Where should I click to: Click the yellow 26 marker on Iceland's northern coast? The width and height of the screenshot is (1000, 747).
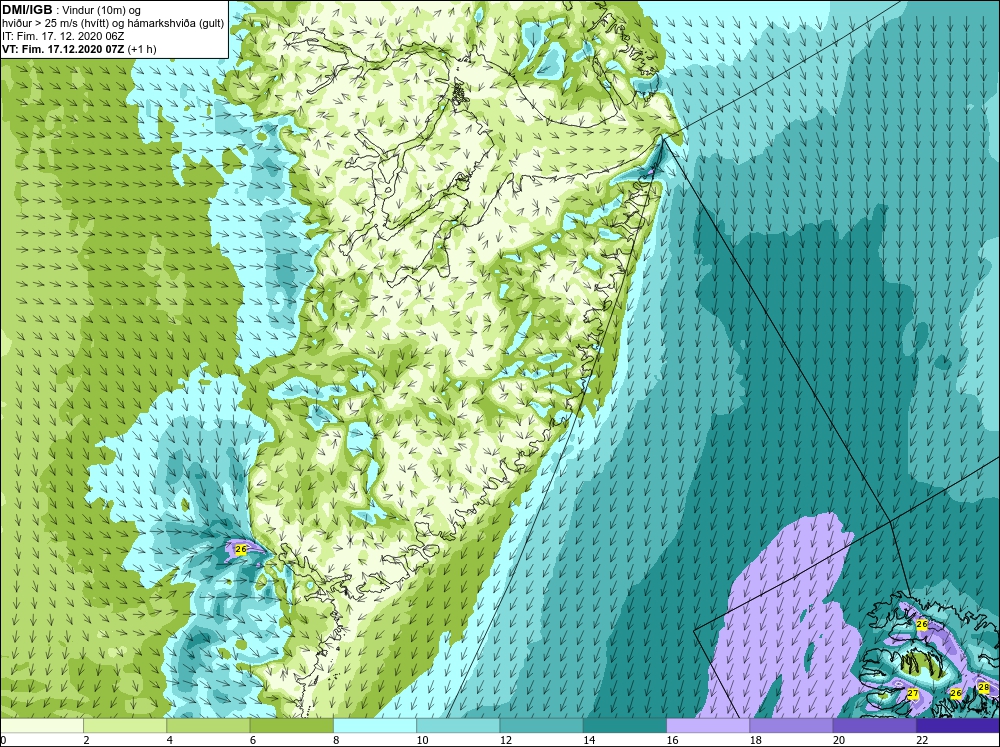point(922,624)
